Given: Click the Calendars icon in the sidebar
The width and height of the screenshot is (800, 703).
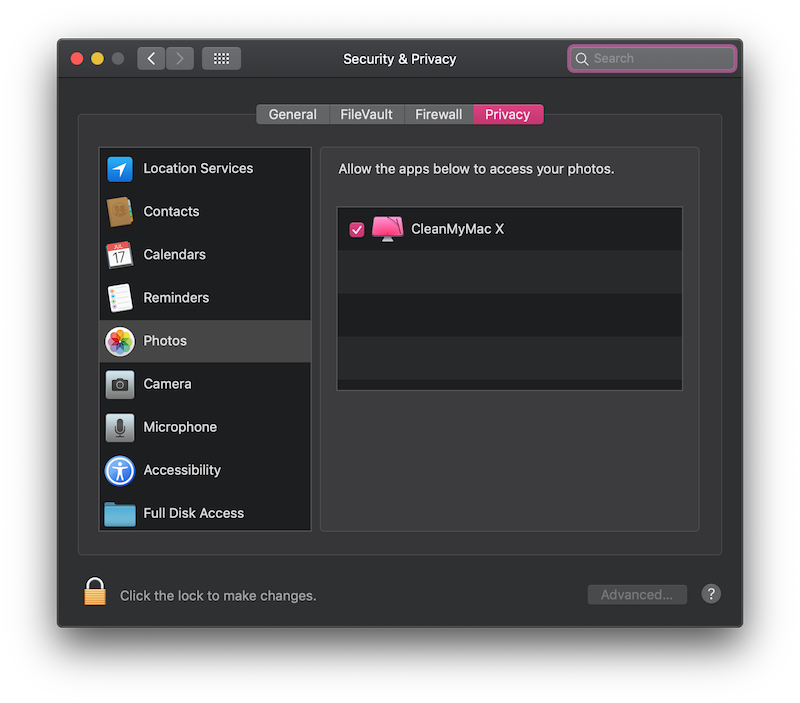Looking at the screenshot, I should pos(120,255).
